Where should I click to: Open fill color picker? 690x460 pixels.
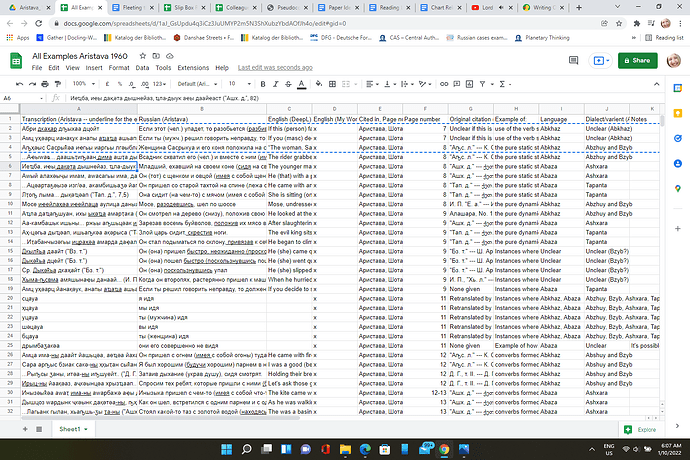coord(319,84)
